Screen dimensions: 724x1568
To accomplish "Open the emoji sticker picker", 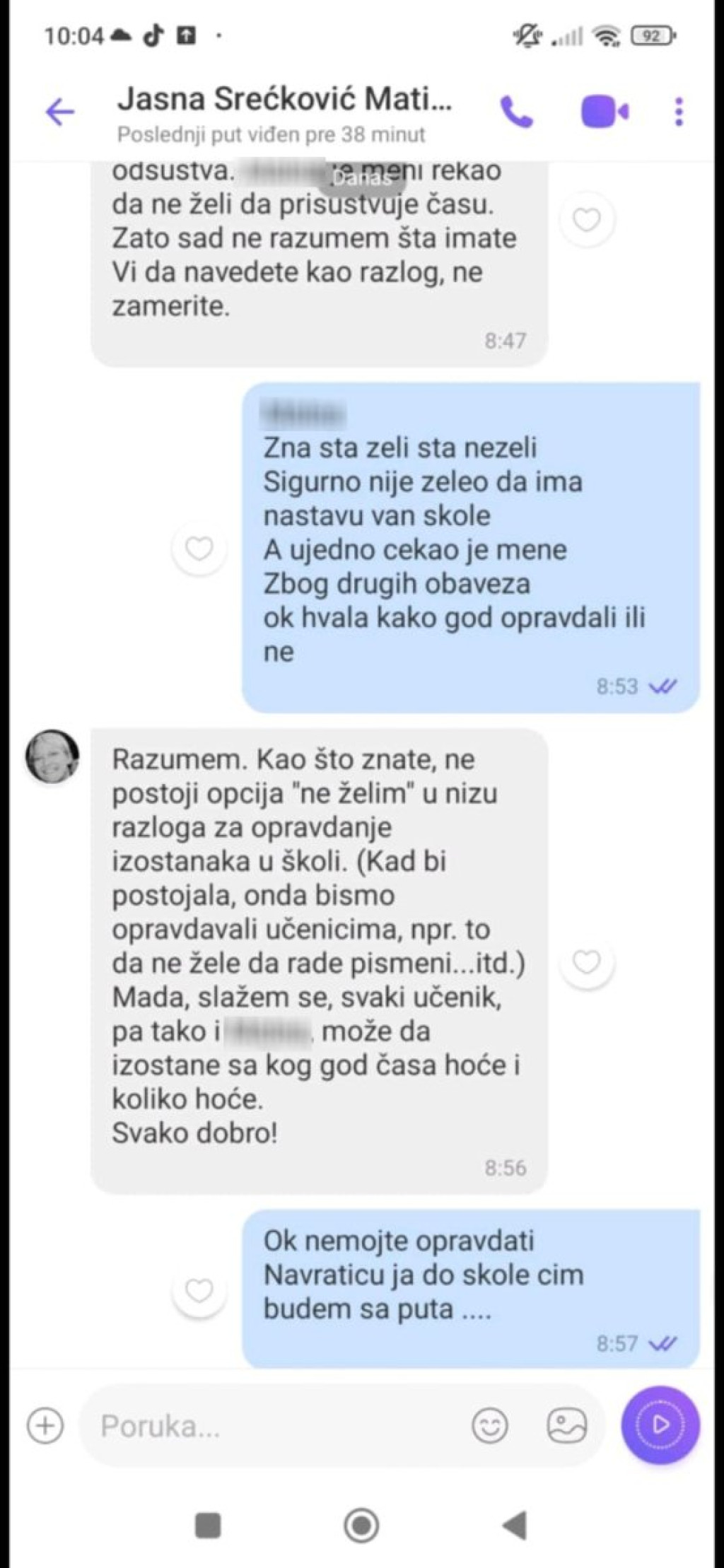I will coord(490,1425).
